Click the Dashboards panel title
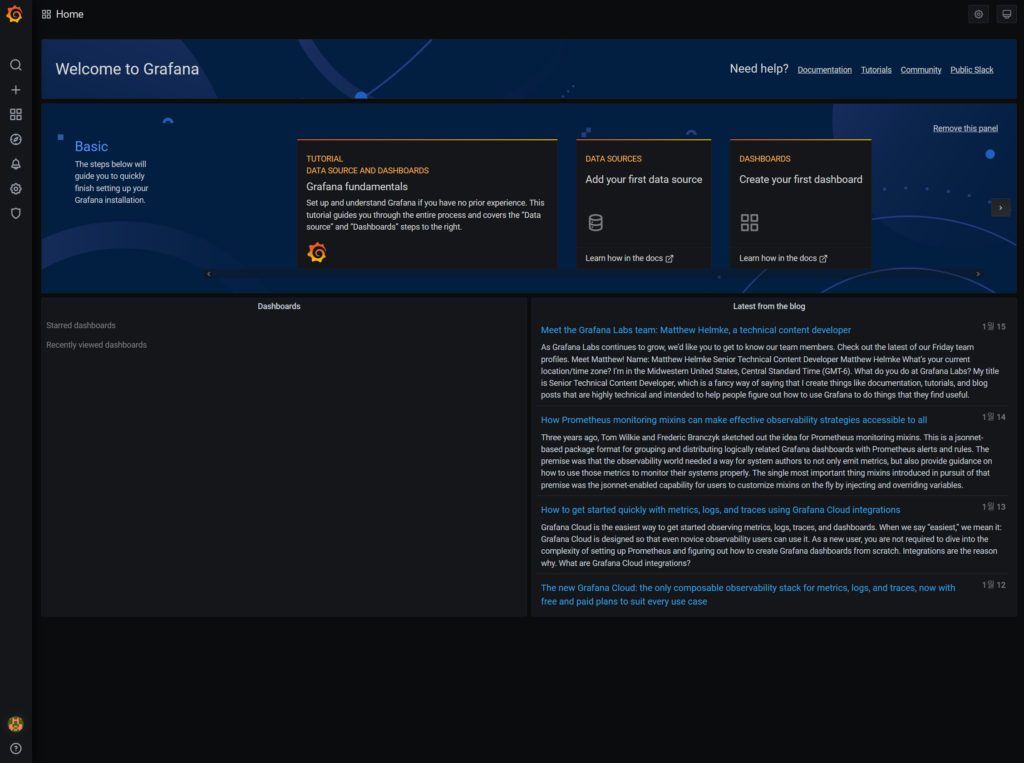 (279, 306)
